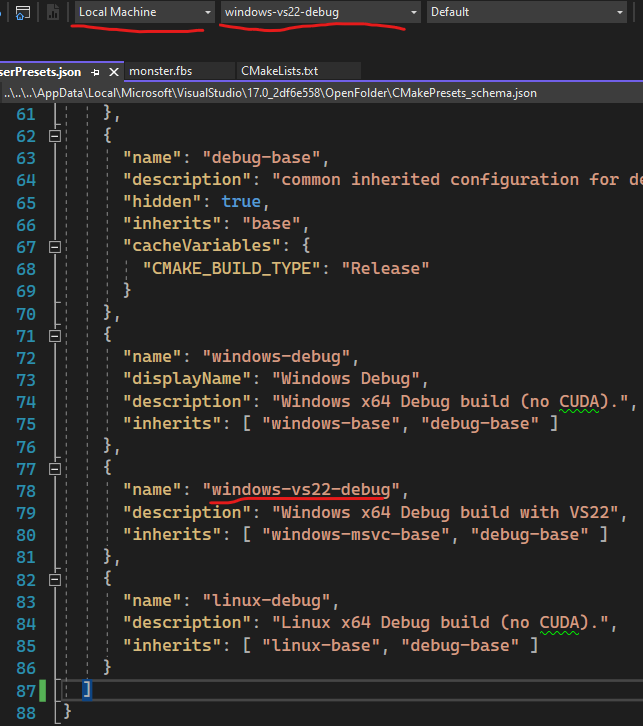Click the "hidden" key on line 65
Viewport: 643px width, 726px height.
pyautogui.click(x=162, y=202)
